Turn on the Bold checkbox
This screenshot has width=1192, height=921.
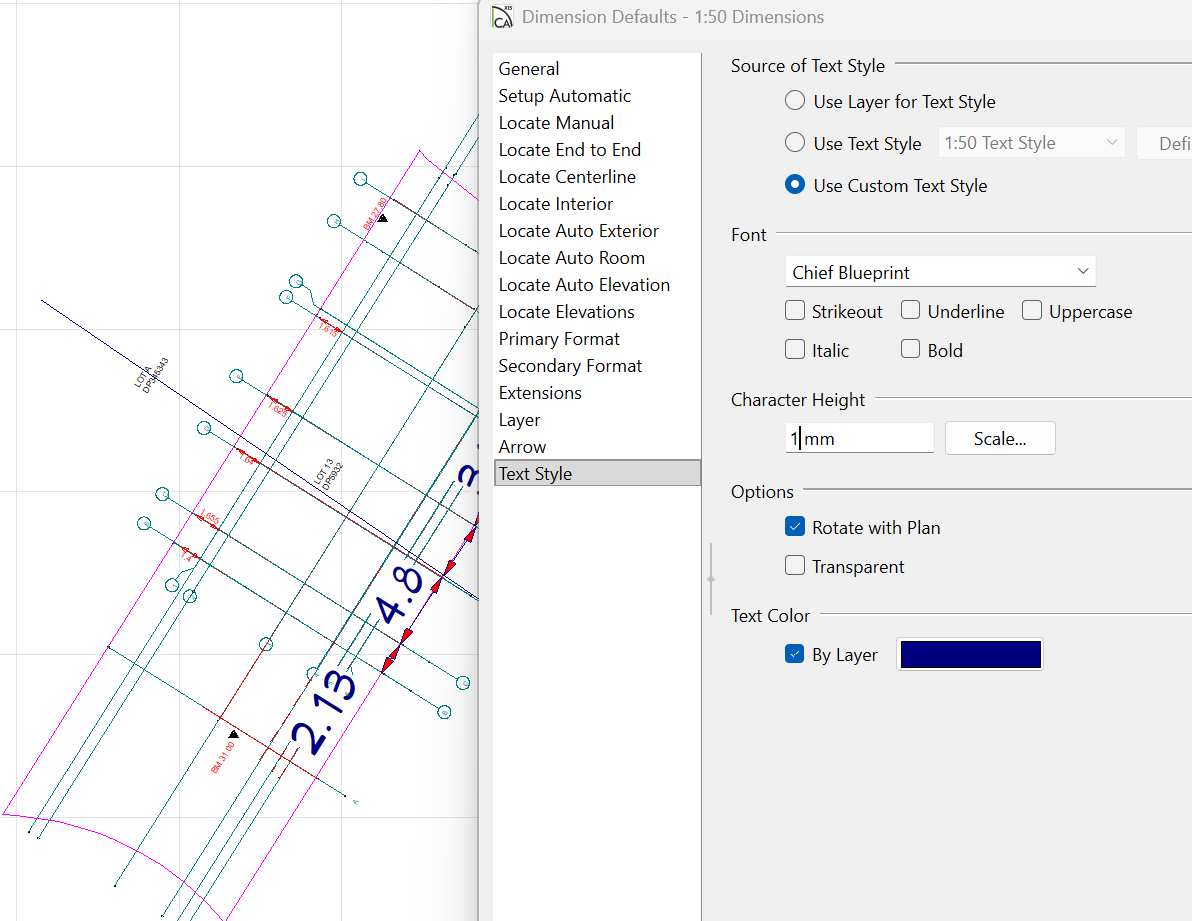click(910, 350)
